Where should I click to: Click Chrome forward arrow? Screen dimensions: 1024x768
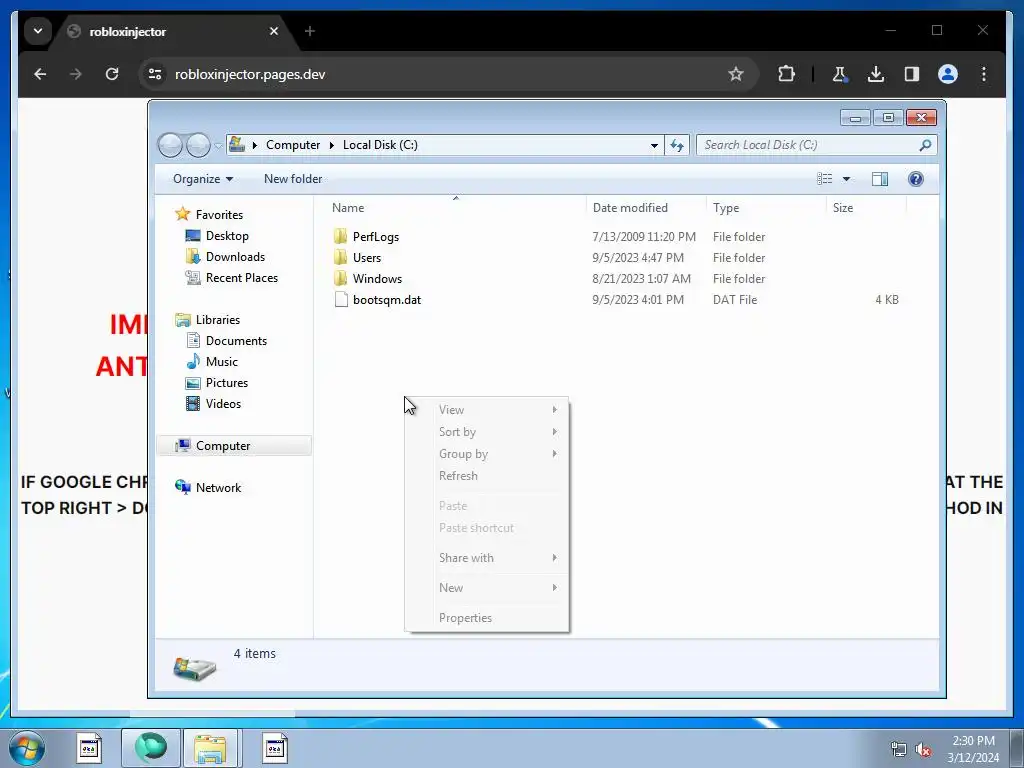click(76, 74)
